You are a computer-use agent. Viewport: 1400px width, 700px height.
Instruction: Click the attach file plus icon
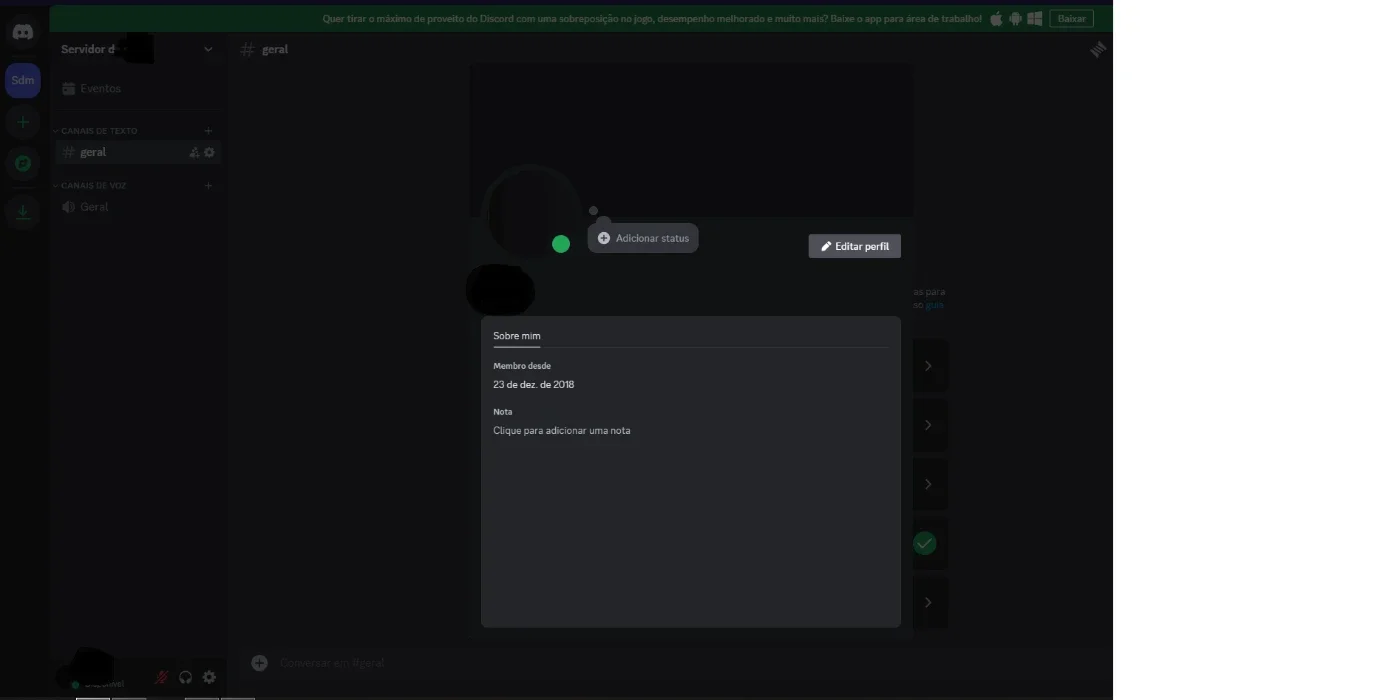coord(259,663)
